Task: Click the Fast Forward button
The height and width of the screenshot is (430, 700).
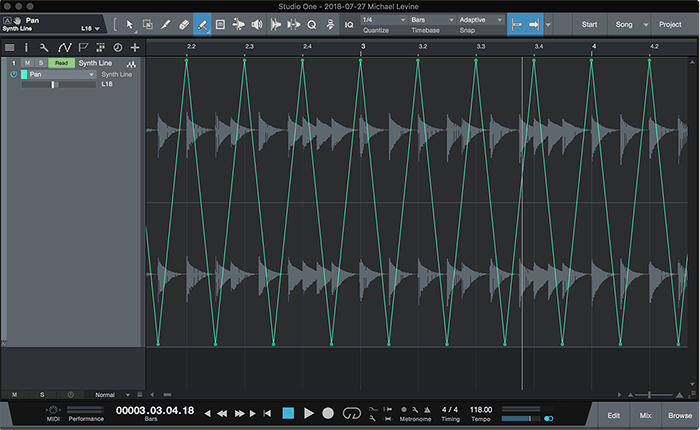Action: point(240,413)
